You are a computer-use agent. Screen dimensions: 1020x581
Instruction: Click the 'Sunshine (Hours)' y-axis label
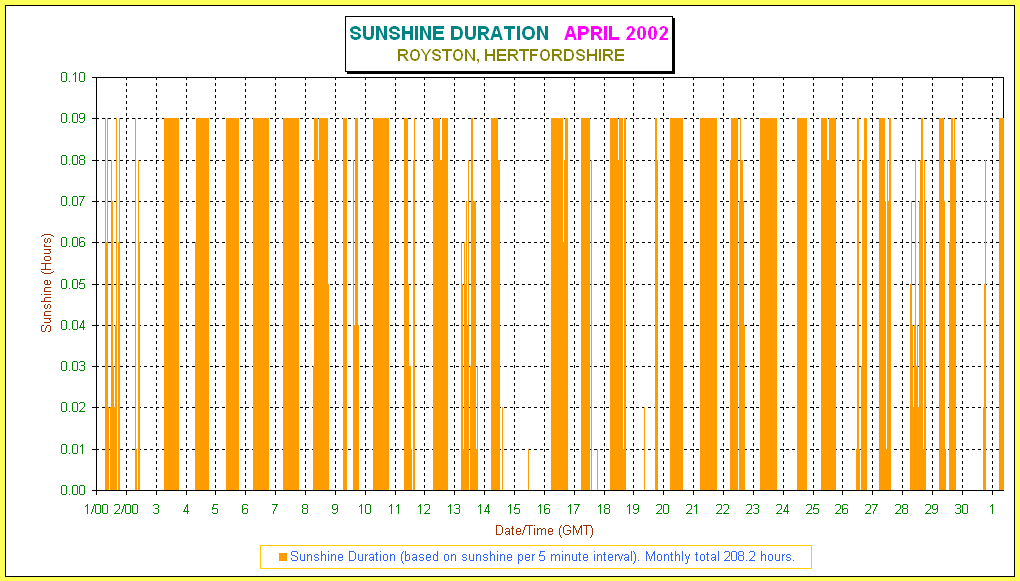[x=46, y=283]
